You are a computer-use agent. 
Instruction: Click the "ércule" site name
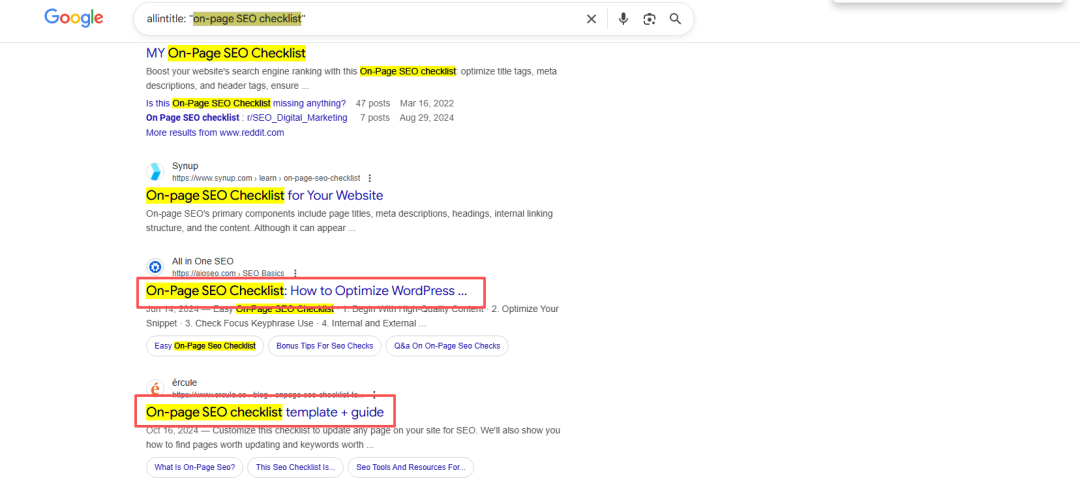click(185, 383)
